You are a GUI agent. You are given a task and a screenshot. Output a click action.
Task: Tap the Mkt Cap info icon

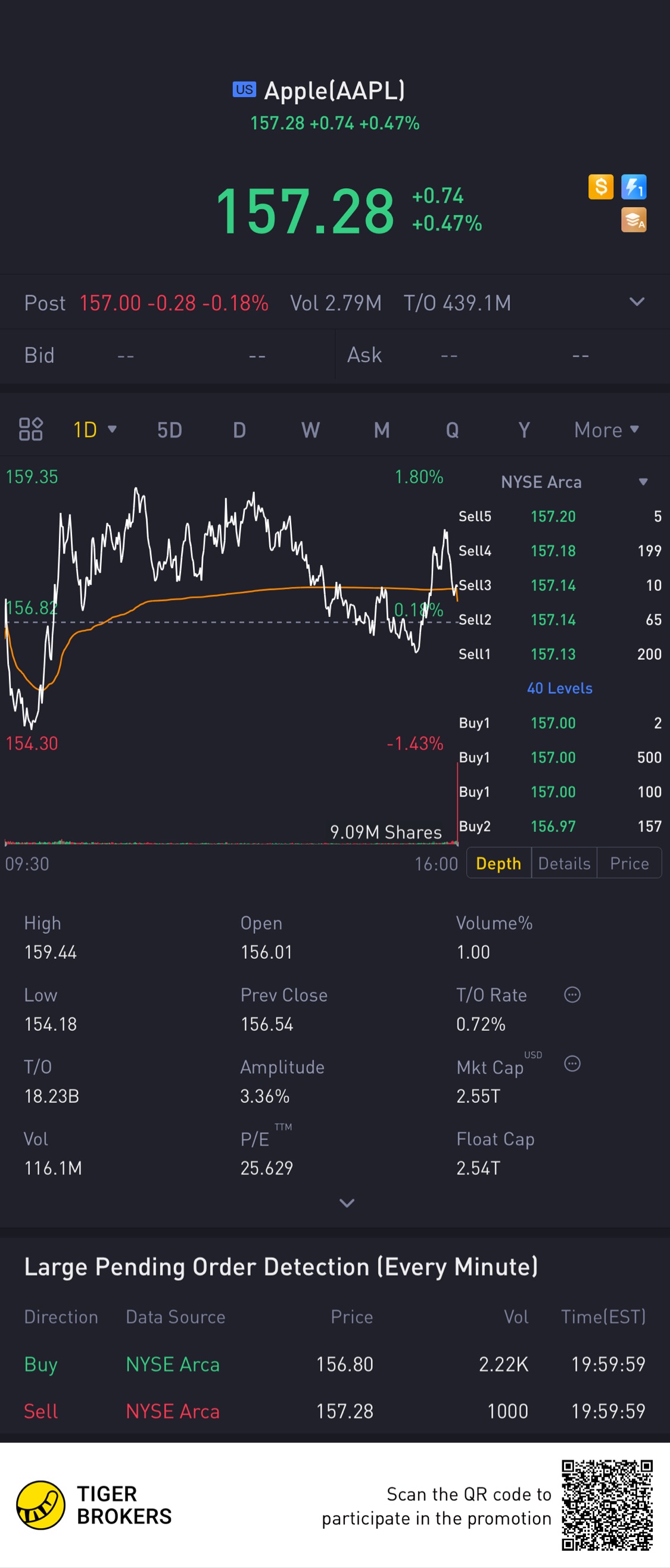click(x=572, y=1064)
